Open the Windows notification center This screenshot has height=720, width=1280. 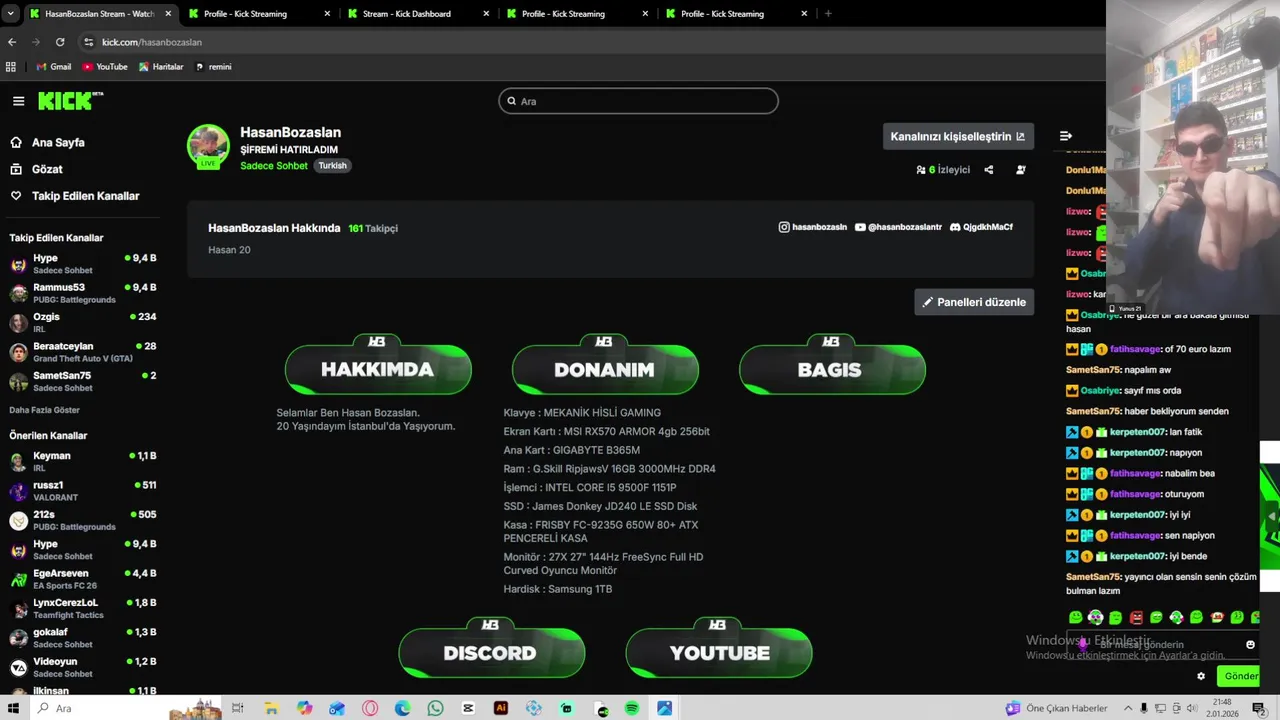click(x=1259, y=708)
